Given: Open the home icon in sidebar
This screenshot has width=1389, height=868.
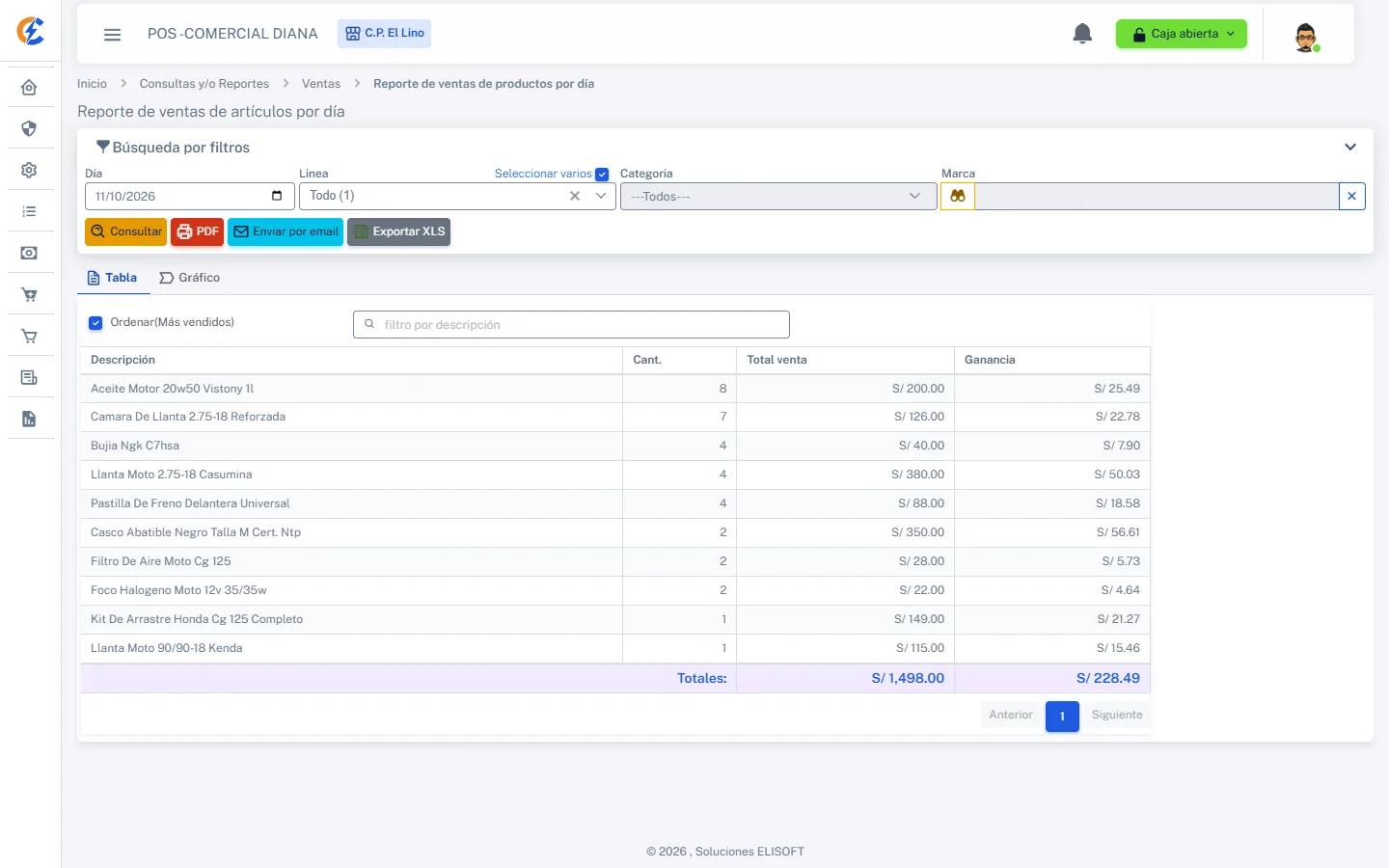Looking at the screenshot, I should (29, 88).
